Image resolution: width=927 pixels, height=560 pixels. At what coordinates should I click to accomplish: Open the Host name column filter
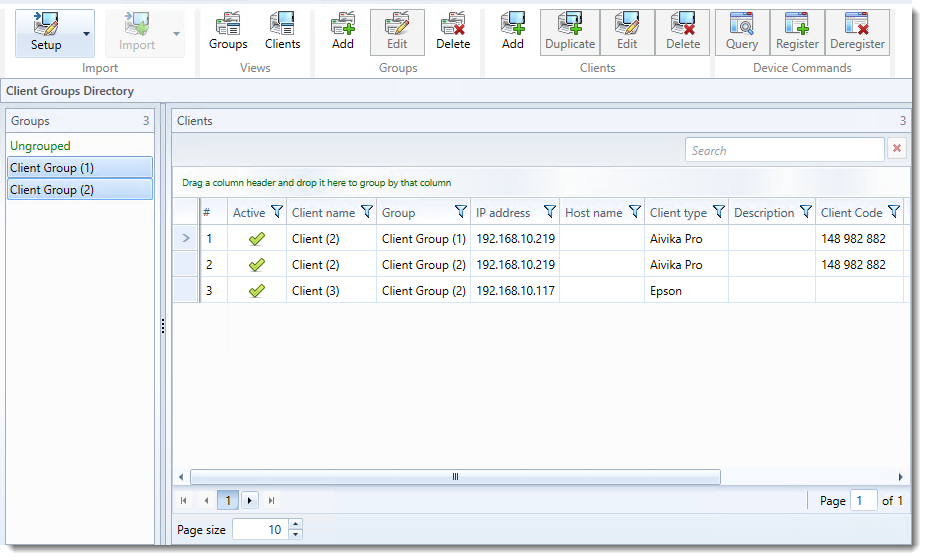(635, 212)
